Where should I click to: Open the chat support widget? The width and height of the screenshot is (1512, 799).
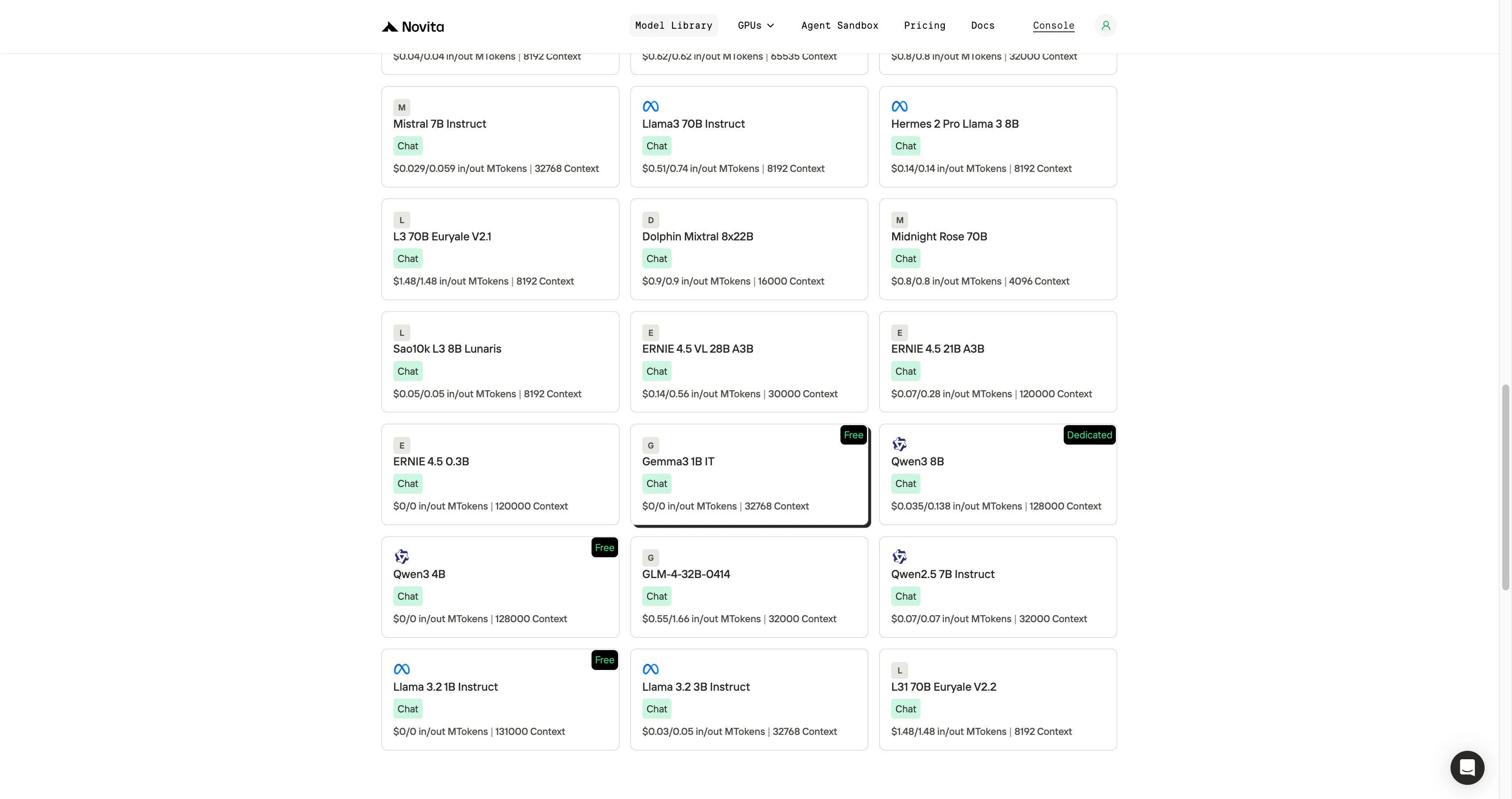[1467, 767]
